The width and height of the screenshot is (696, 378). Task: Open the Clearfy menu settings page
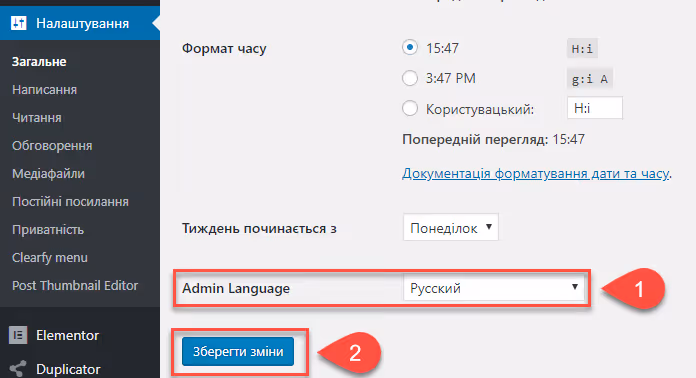pyautogui.click(x=50, y=257)
